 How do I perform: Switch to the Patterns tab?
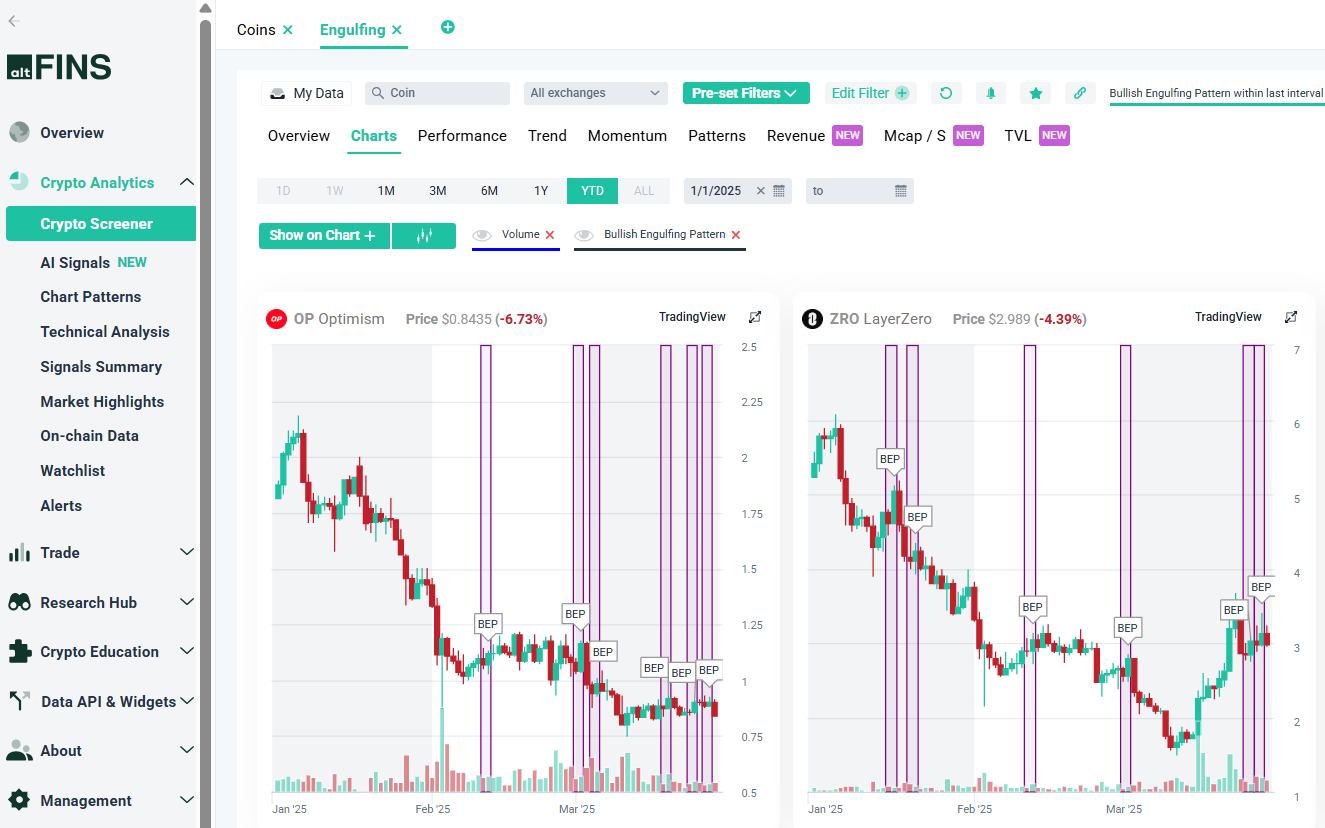point(717,136)
